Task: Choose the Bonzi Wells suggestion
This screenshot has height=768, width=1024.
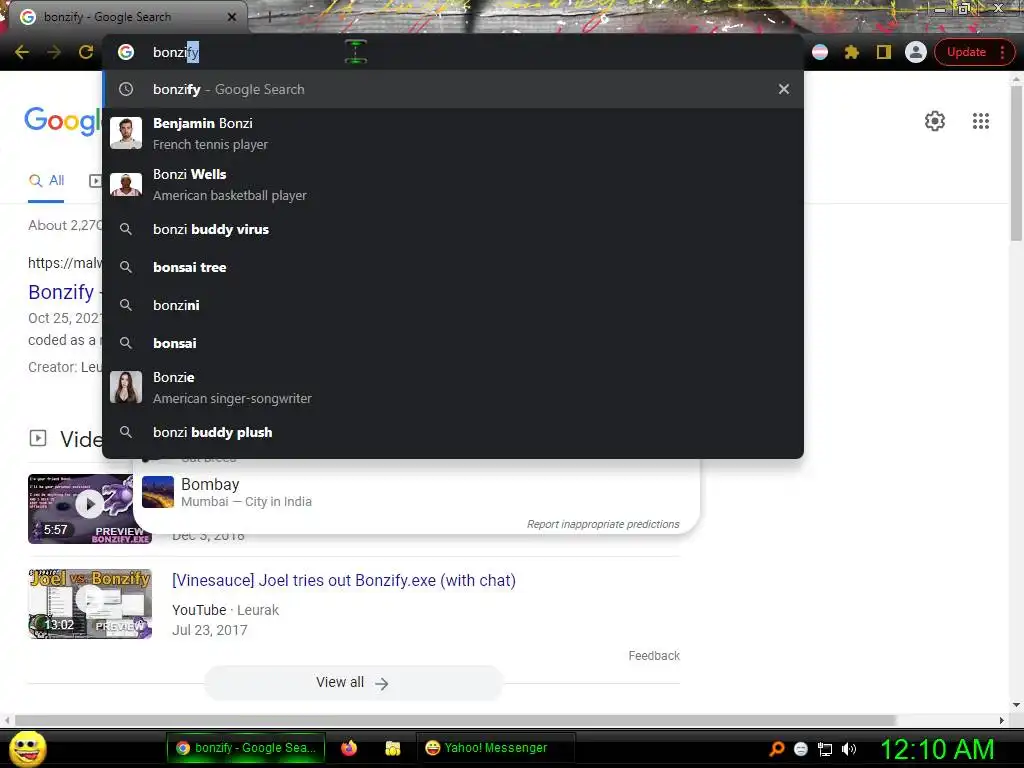Action: click(x=453, y=184)
